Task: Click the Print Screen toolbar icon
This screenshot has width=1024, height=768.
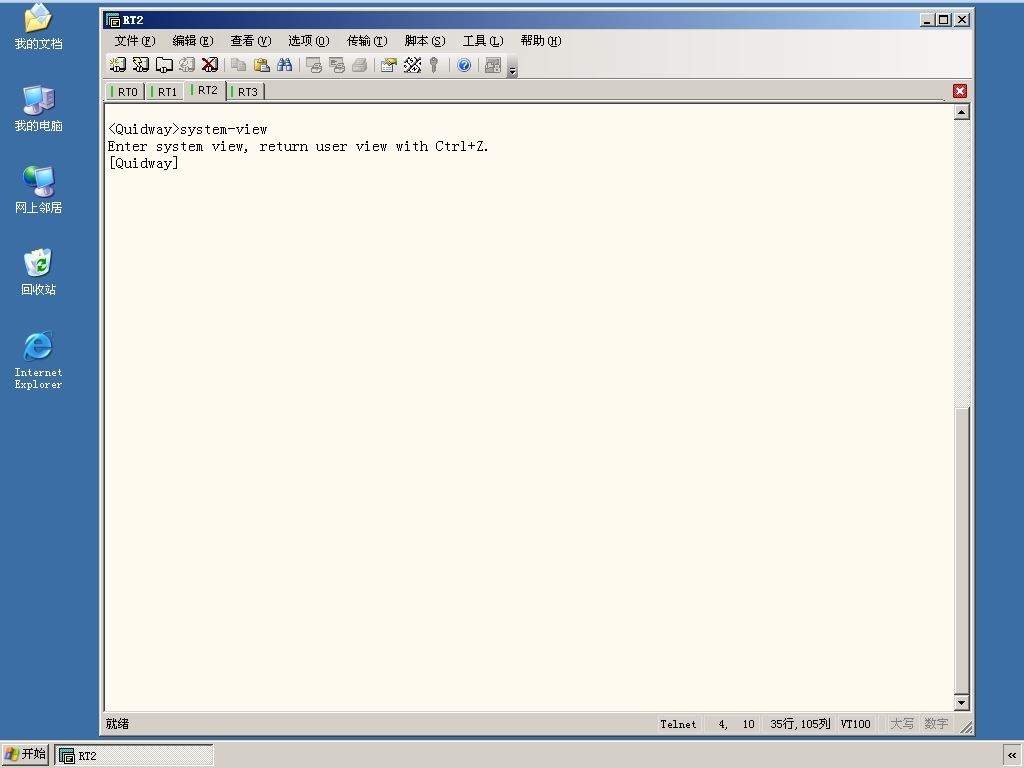Action: click(314, 65)
